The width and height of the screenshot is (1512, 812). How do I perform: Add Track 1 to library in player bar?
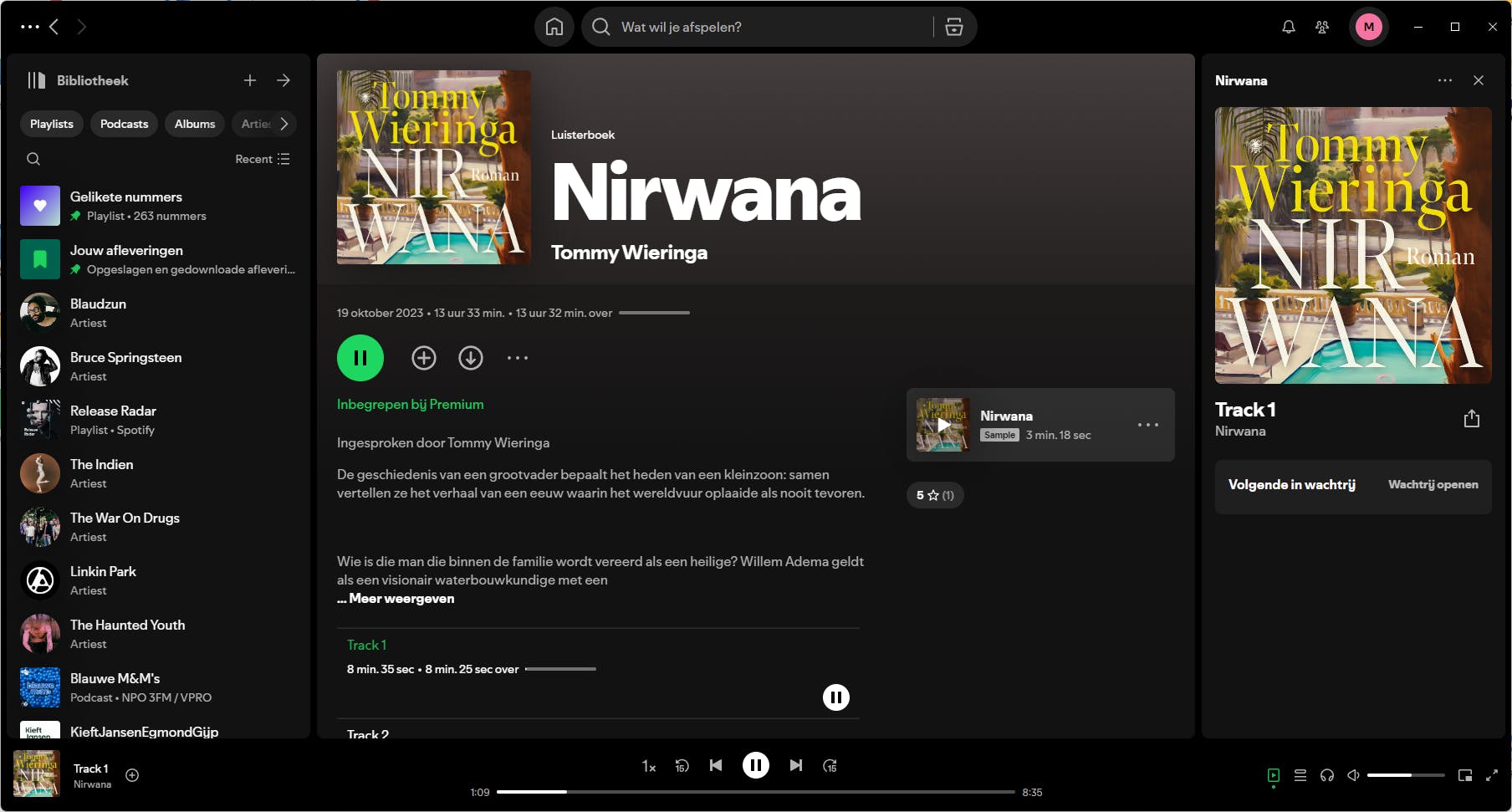(x=132, y=775)
